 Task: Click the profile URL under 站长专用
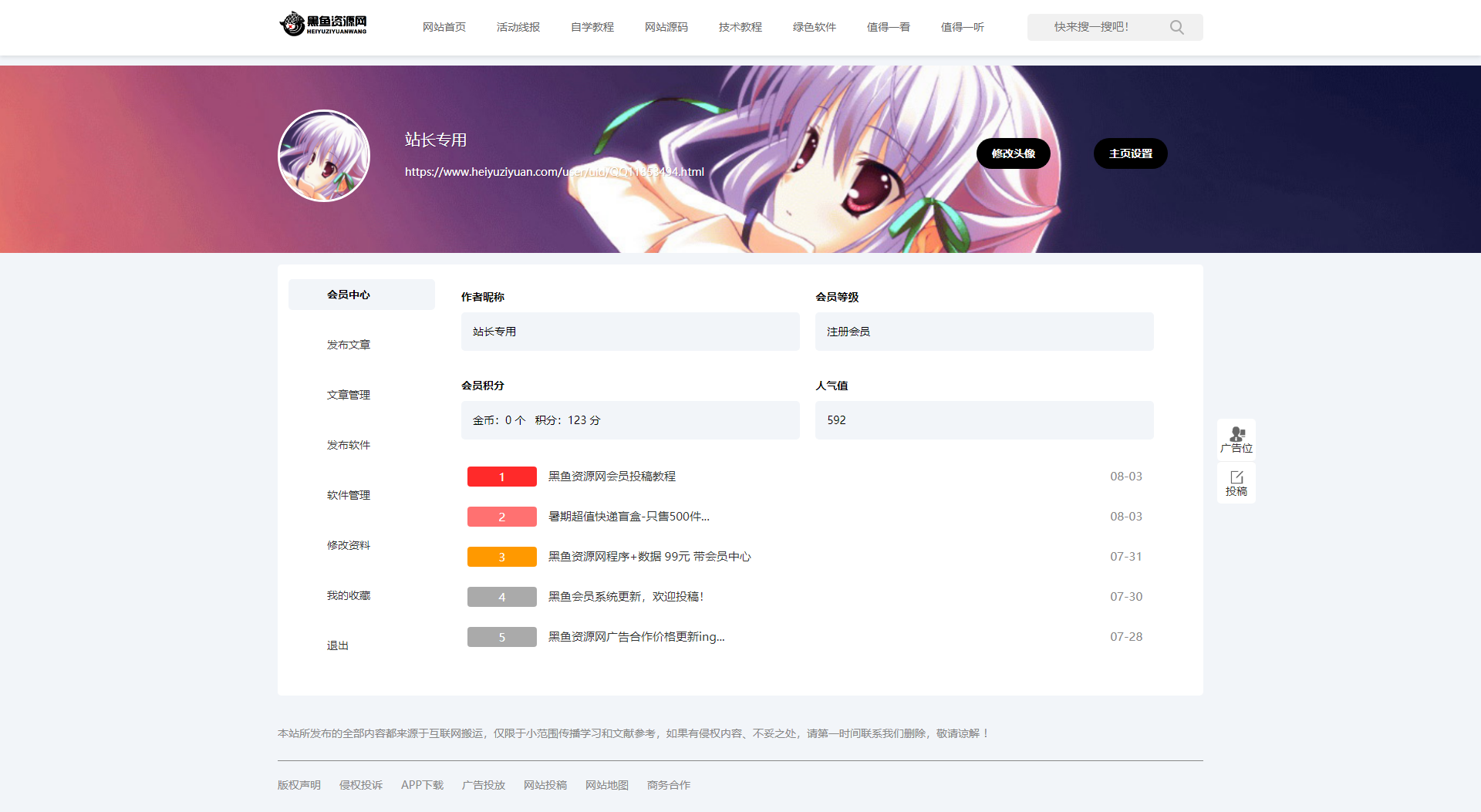click(x=554, y=172)
